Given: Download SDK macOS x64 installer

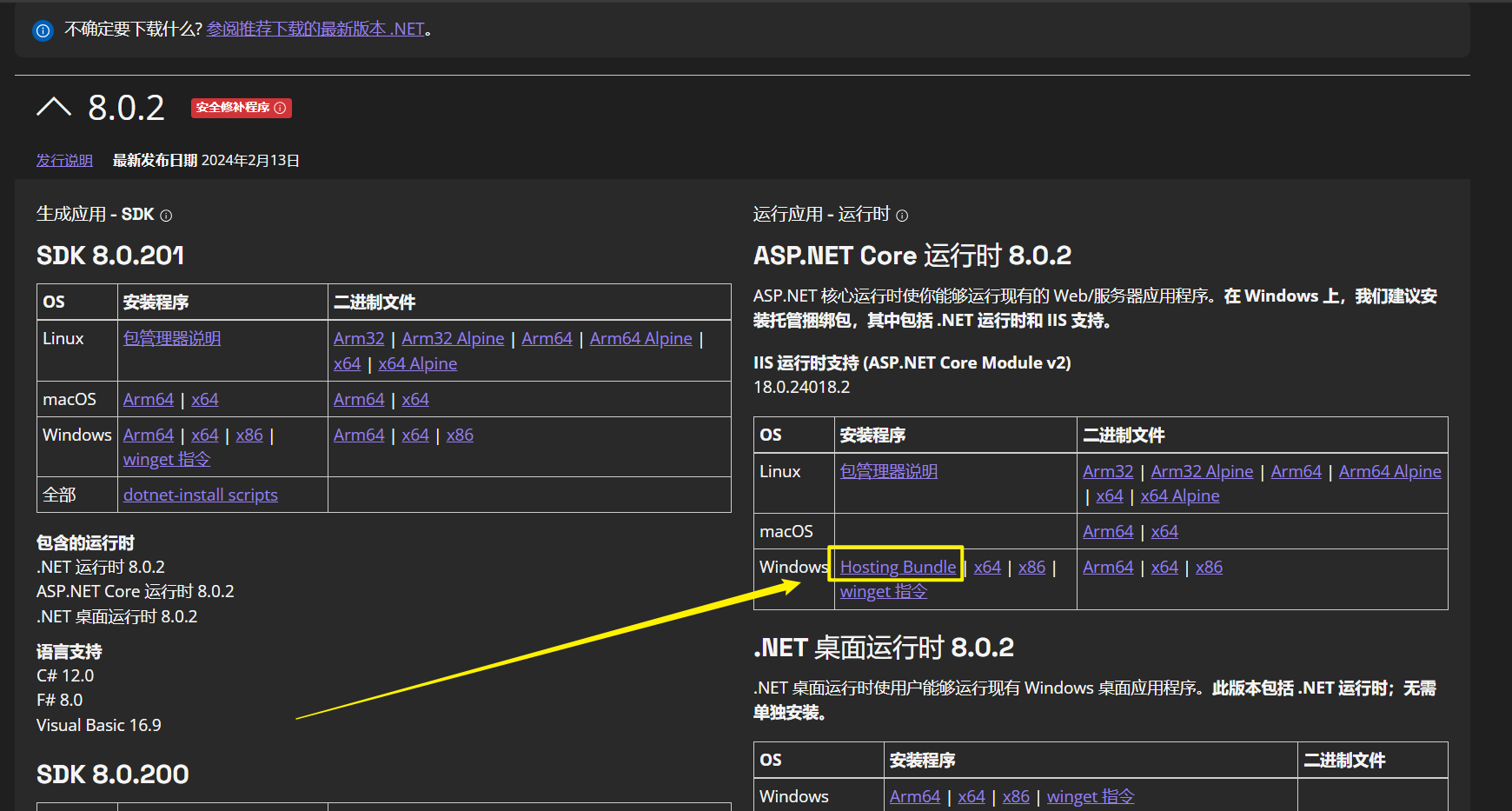Looking at the screenshot, I should coord(205,399).
